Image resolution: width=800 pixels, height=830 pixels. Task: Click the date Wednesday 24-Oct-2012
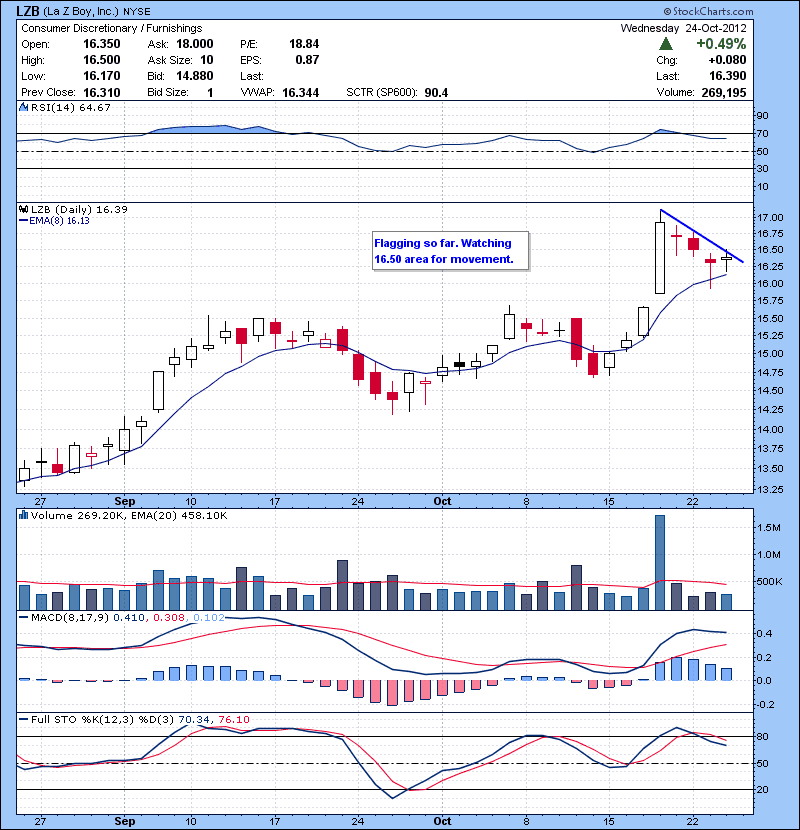pos(684,28)
